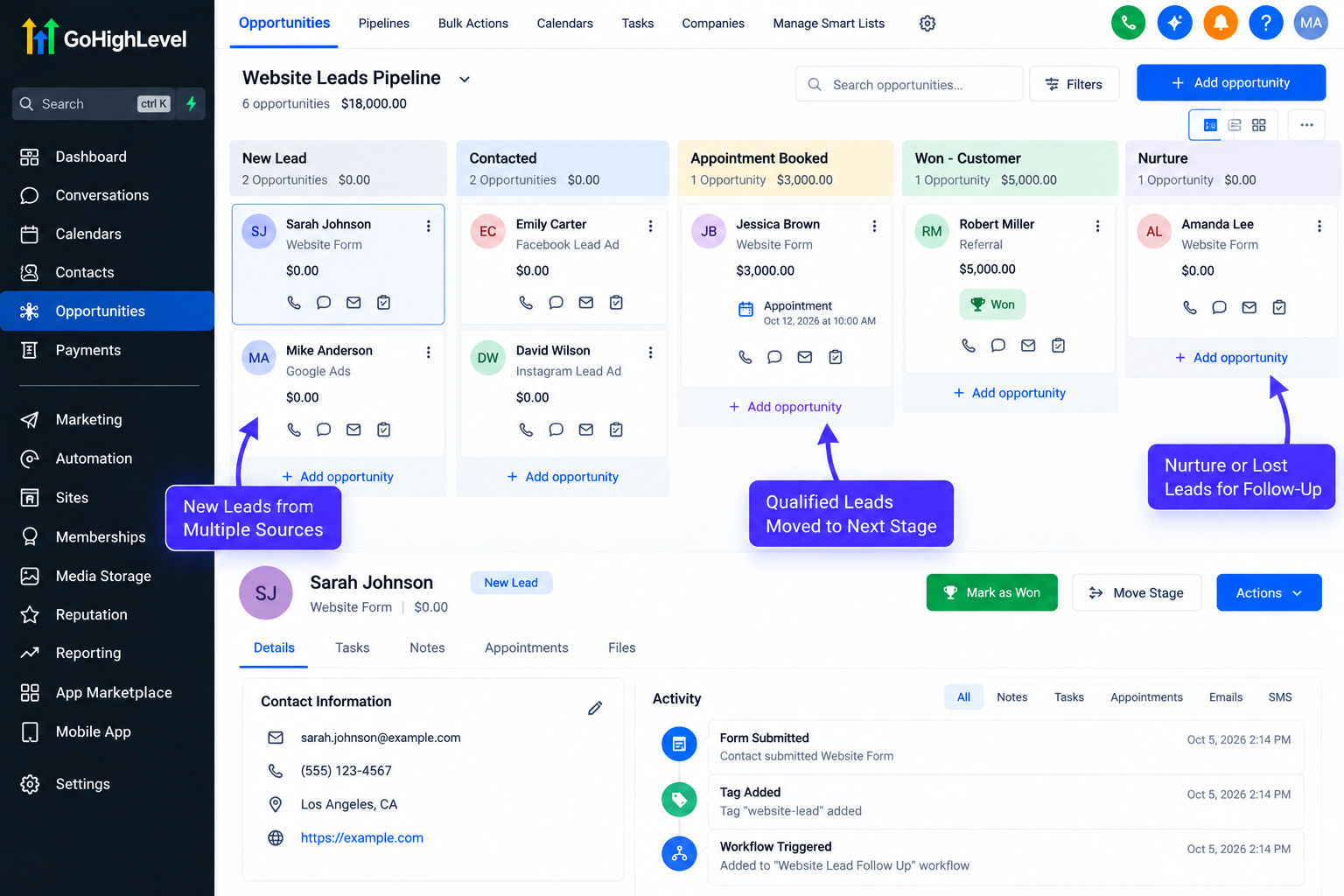Filter activity by Emails

click(1226, 697)
